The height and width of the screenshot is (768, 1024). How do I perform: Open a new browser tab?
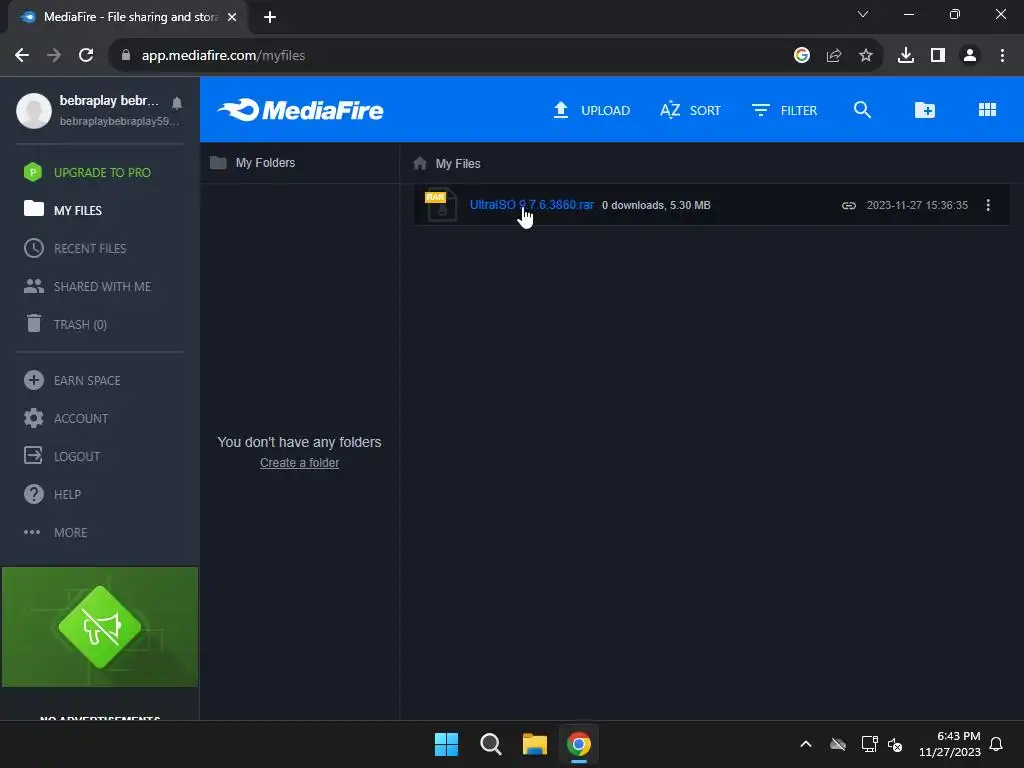coord(270,17)
